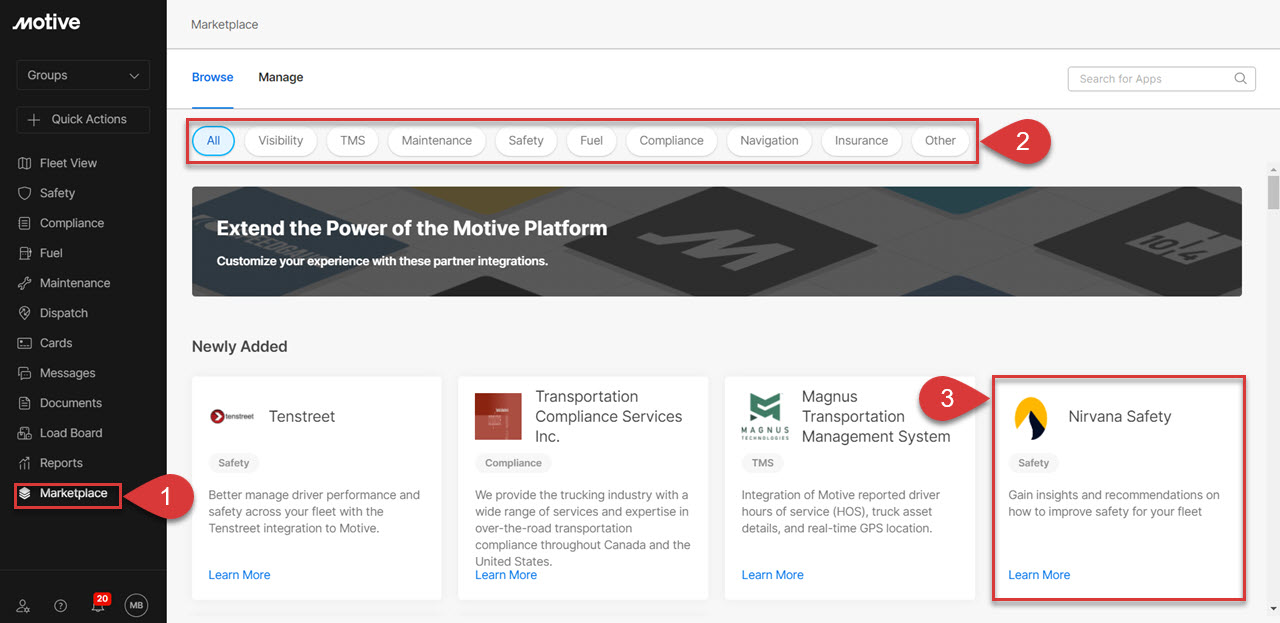Switch to the Browse tab

(212, 77)
